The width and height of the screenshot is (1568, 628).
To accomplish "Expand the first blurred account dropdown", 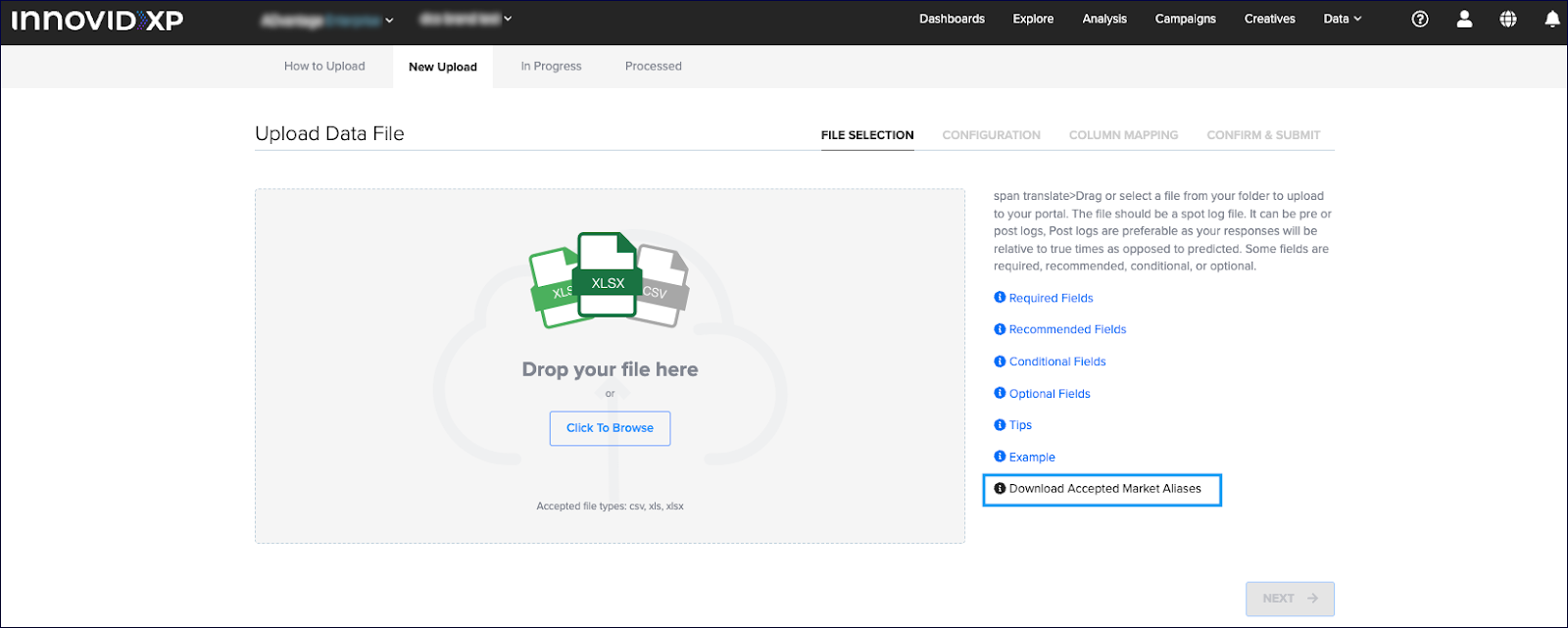I will click(x=327, y=20).
